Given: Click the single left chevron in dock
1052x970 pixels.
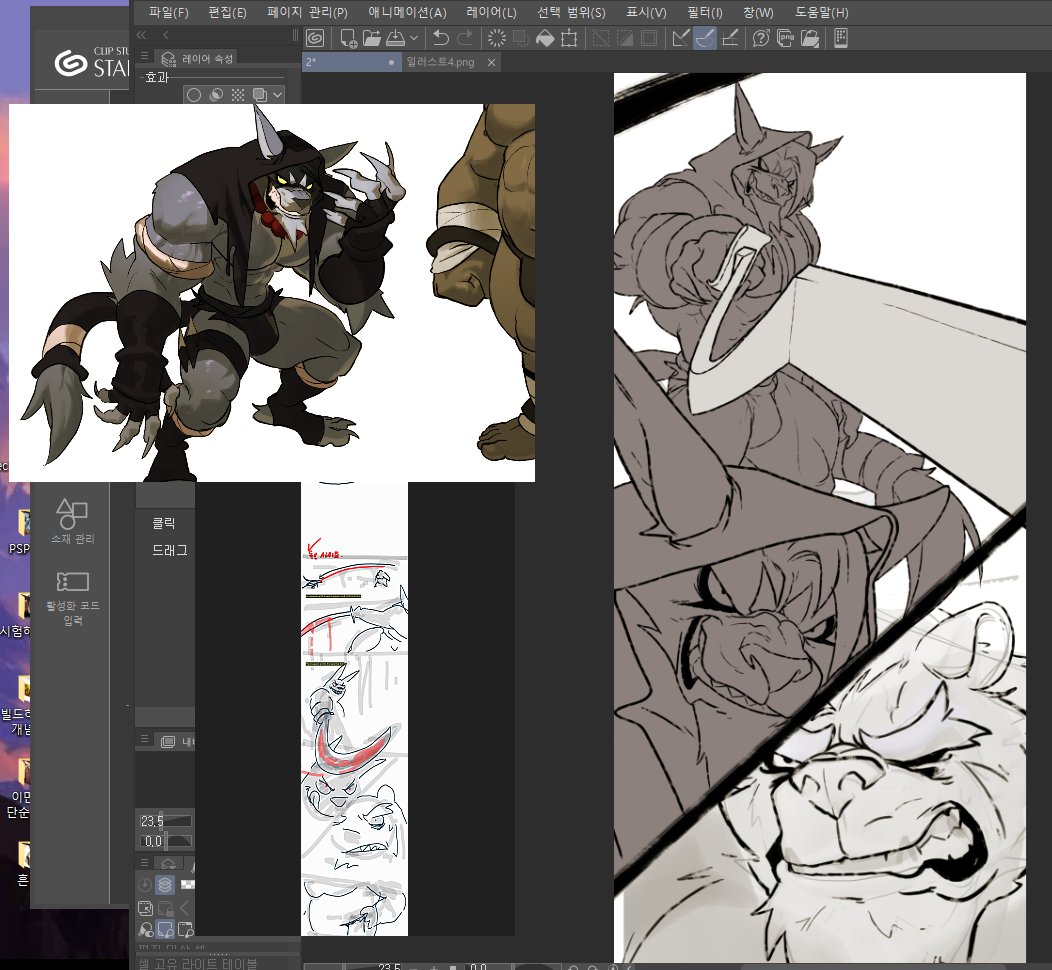Looking at the screenshot, I should (x=165, y=35).
